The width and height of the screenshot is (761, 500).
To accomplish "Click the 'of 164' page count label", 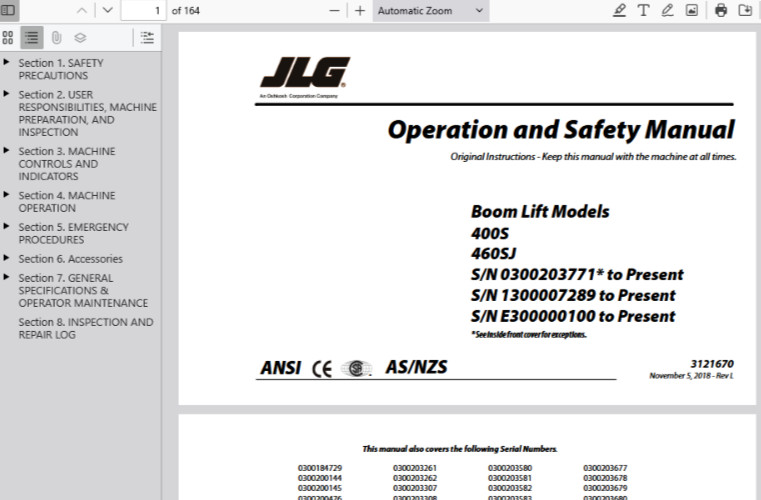I will (x=185, y=11).
